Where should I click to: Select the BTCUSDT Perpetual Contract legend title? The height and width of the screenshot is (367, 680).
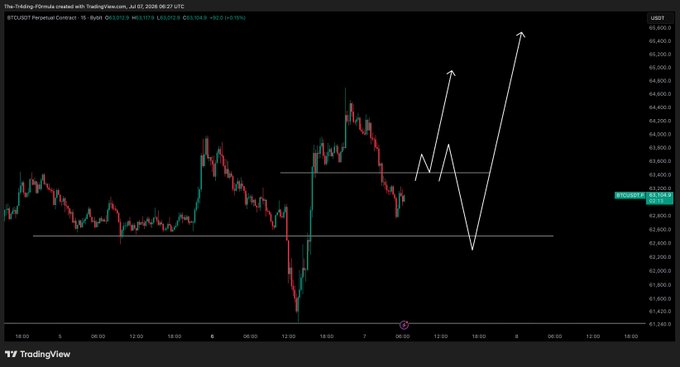pyautogui.click(x=55, y=18)
